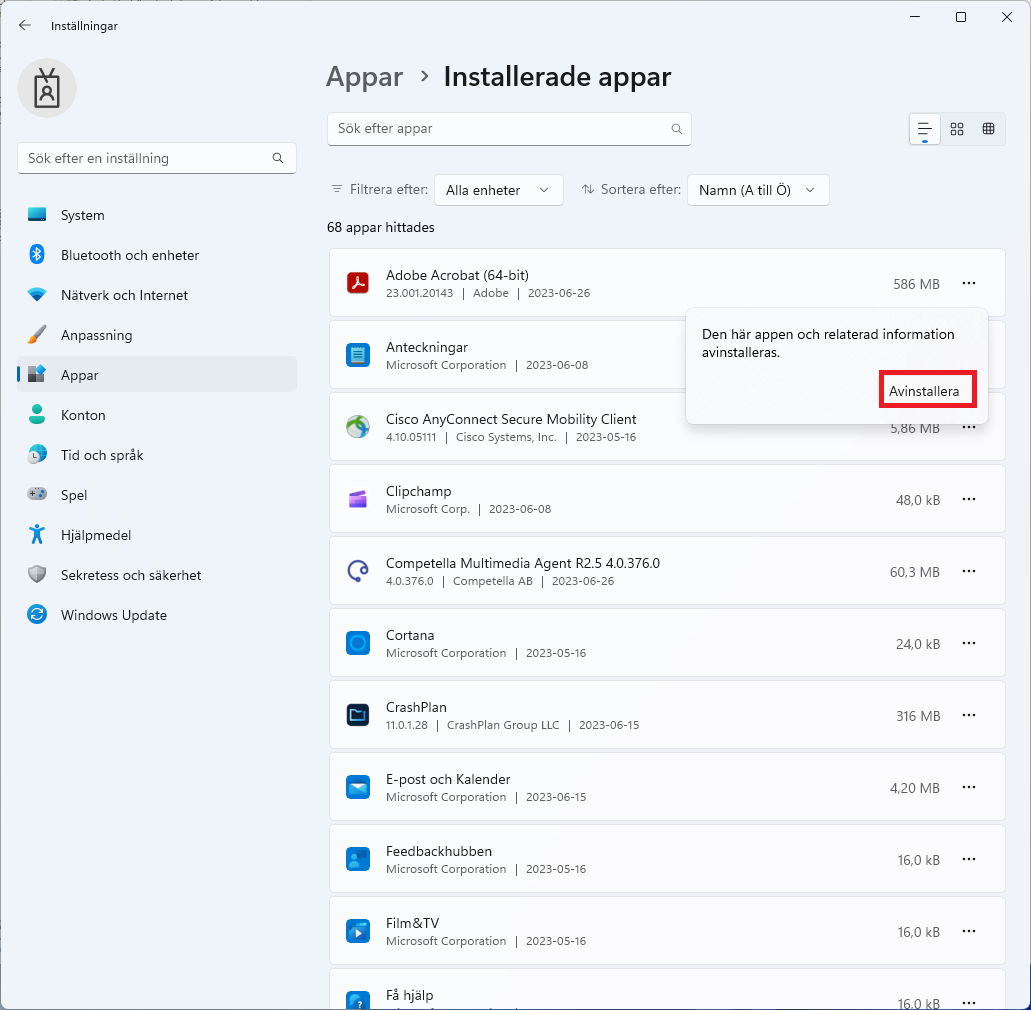Viewport: 1031px width, 1010px height.
Task: Select Appar in the sidebar
Action: [x=156, y=375]
